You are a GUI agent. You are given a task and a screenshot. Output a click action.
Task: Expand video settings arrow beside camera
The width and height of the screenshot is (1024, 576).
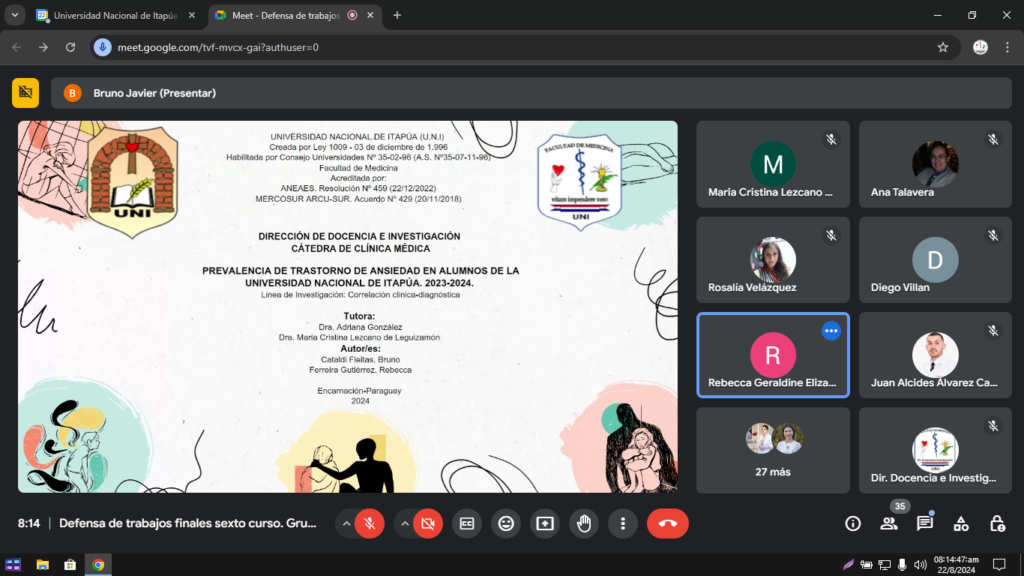405,523
